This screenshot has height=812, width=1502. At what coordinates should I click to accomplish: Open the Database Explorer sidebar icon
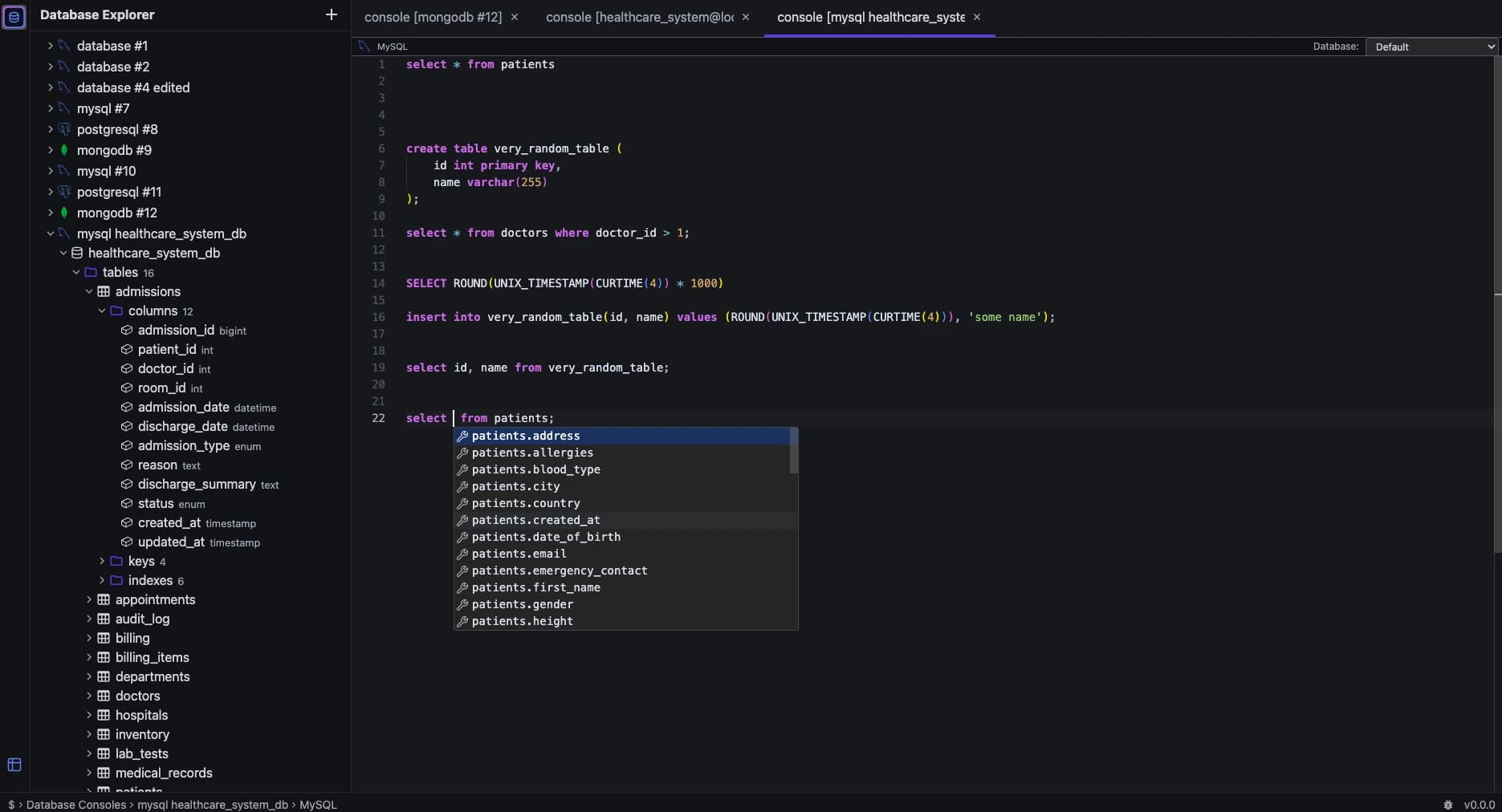tap(14, 17)
